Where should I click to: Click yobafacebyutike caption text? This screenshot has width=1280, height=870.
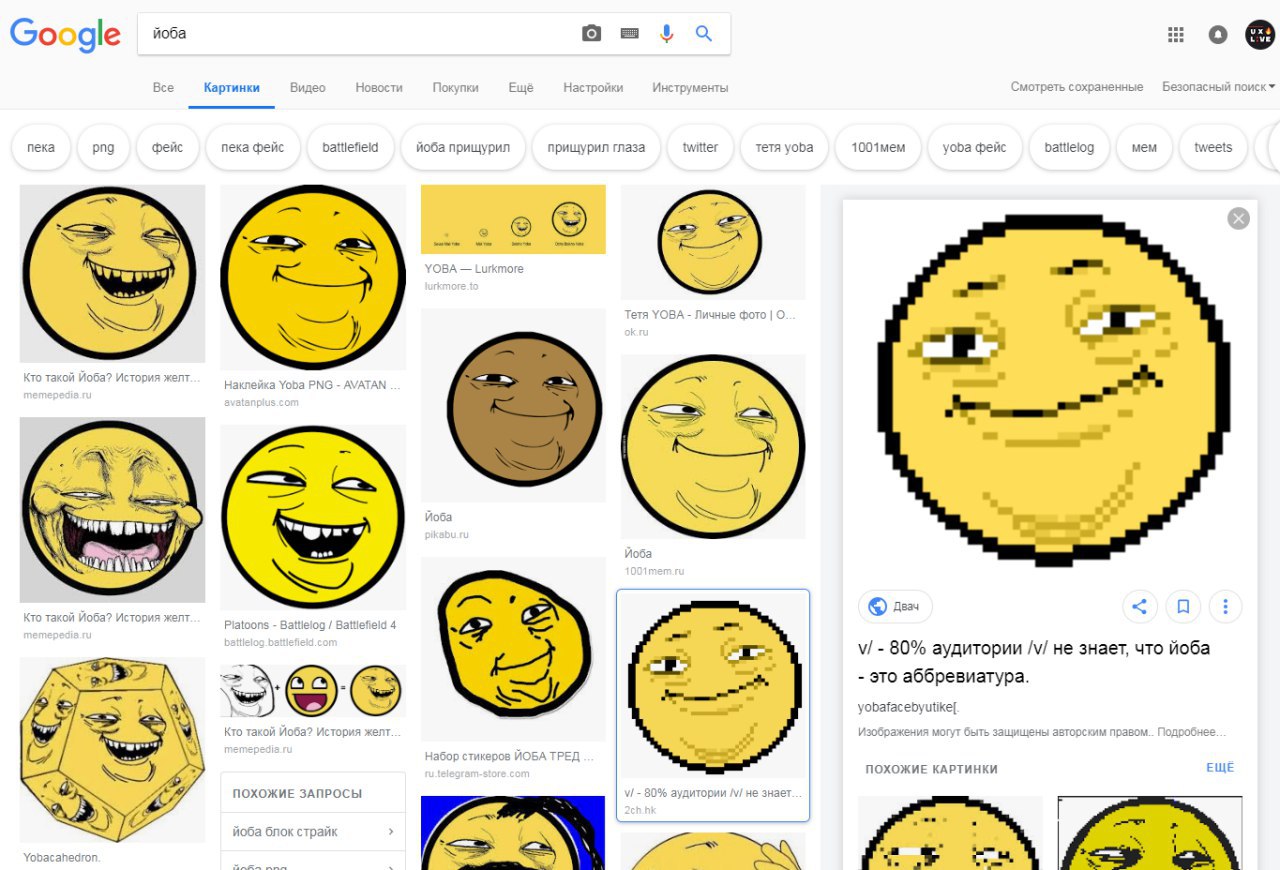(908, 707)
